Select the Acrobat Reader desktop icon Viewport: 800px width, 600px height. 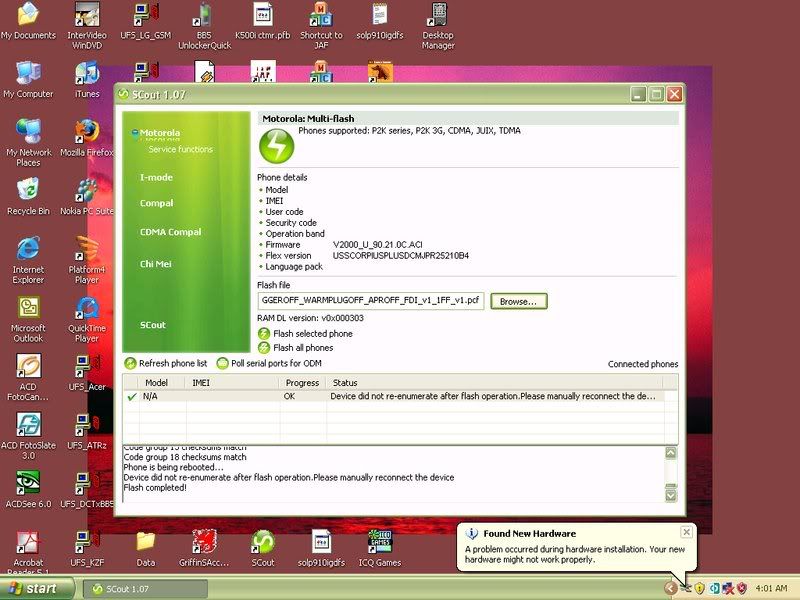pos(28,553)
